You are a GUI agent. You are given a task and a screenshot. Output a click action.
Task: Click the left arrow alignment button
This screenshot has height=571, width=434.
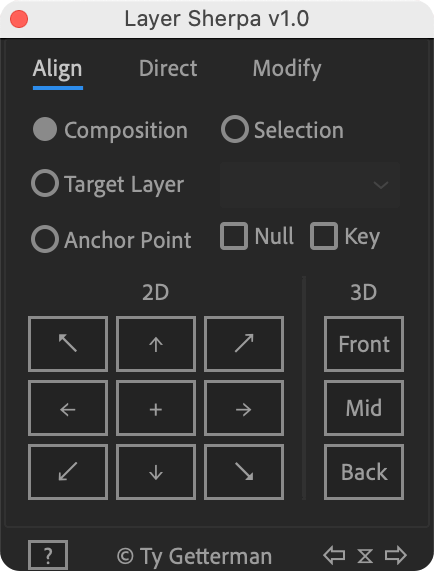click(x=68, y=408)
